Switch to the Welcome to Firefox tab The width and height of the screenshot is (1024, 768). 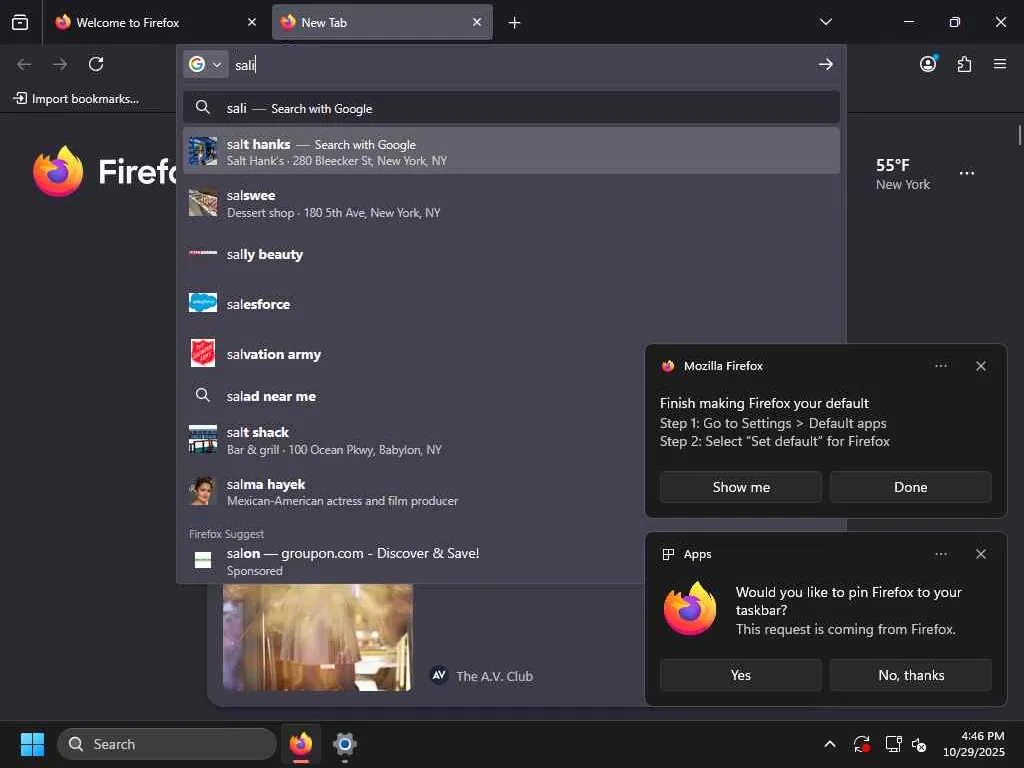[156, 22]
